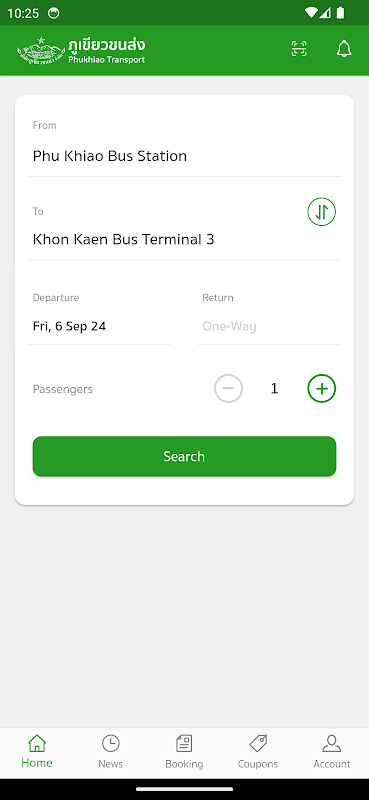Search for bus trips
Image resolution: width=369 pixels, height=800 pixels.
pos(184,456)
